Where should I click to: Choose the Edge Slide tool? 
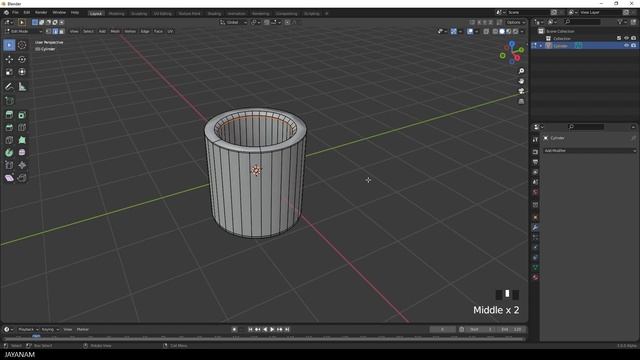pyautogui.click(x=9, y=165)
